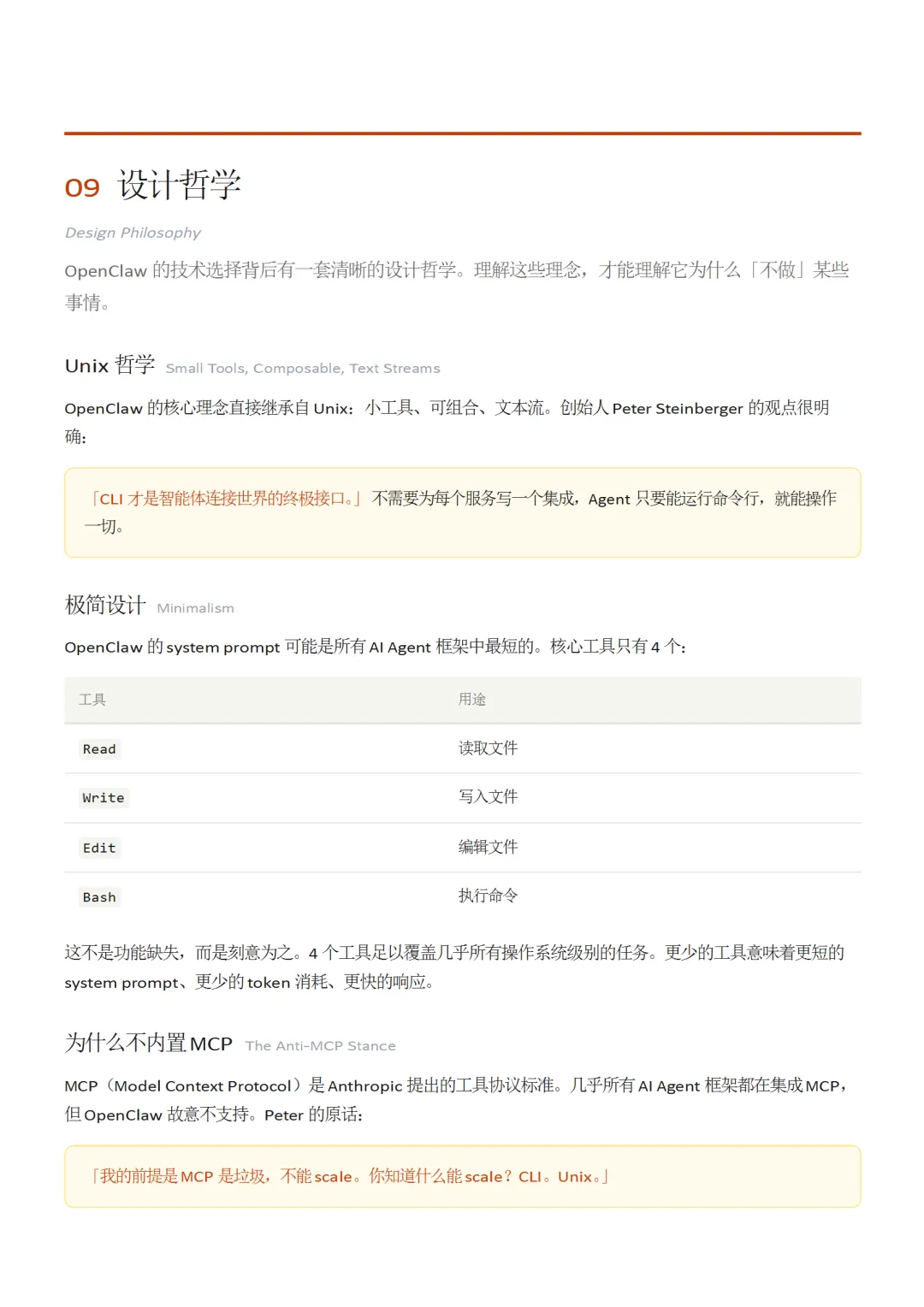Click "Small Tools, Composable, Text Streams" caption
Image resolution: width=924 pixels, height=1307 pixels.
click(303, 368)
